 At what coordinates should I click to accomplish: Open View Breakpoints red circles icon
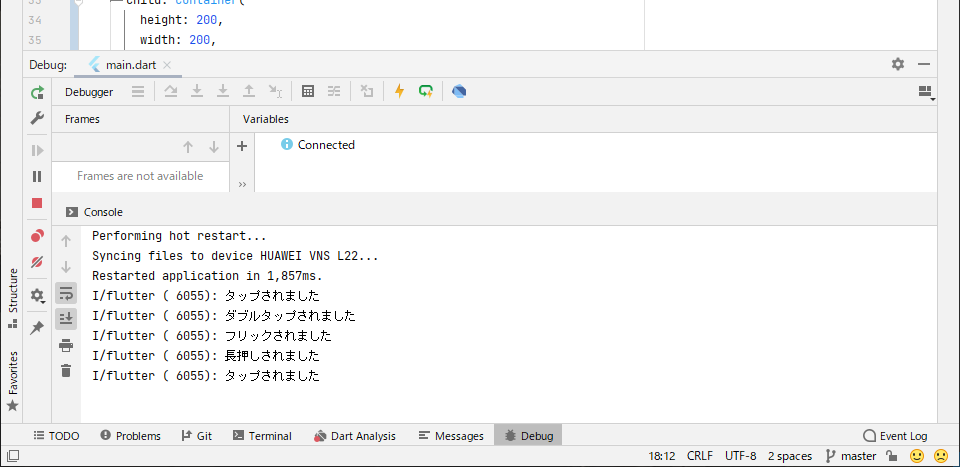click(37, 236)
